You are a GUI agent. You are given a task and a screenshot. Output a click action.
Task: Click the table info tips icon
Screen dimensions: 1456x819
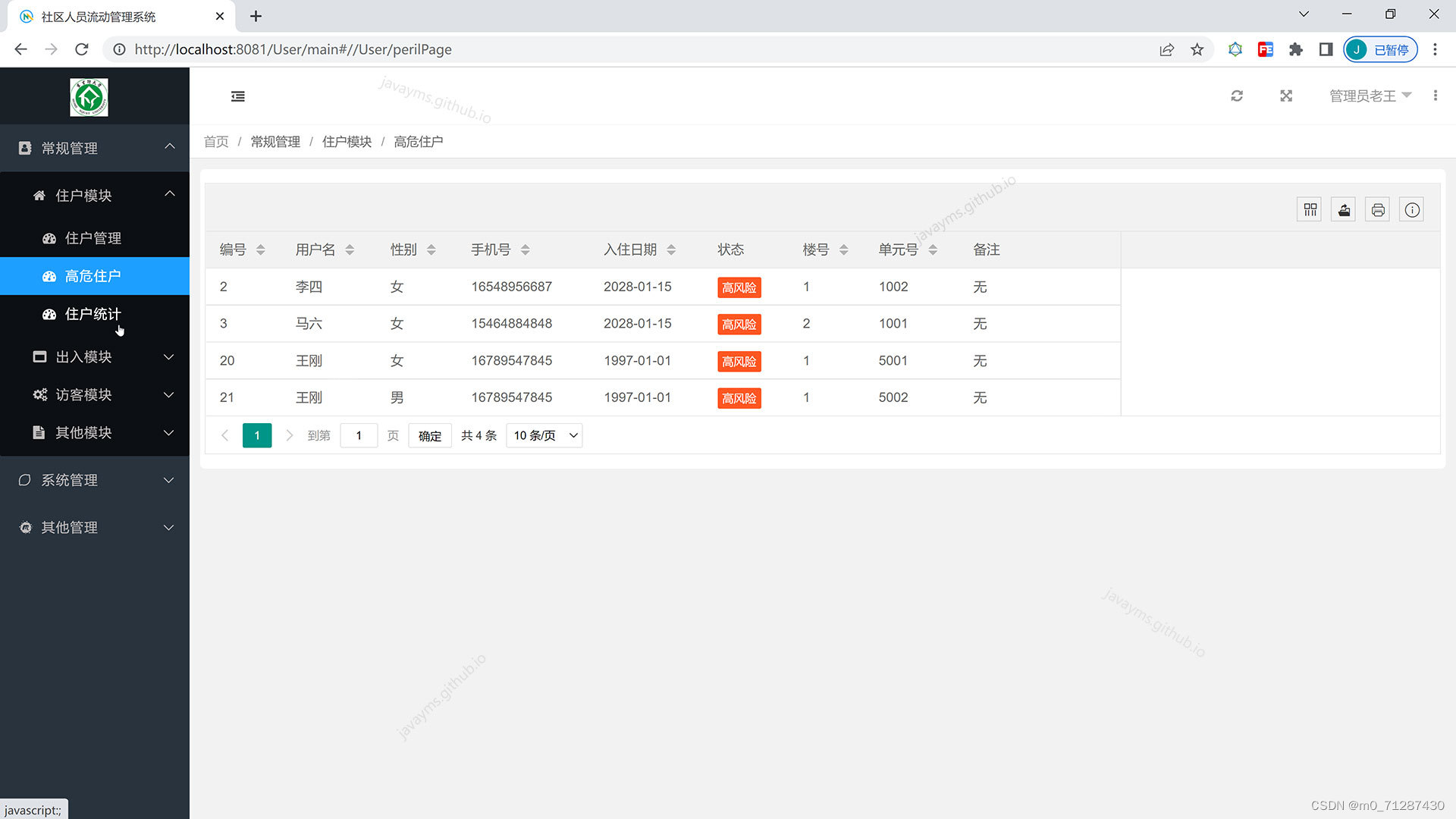click(x=1412, y=210)
